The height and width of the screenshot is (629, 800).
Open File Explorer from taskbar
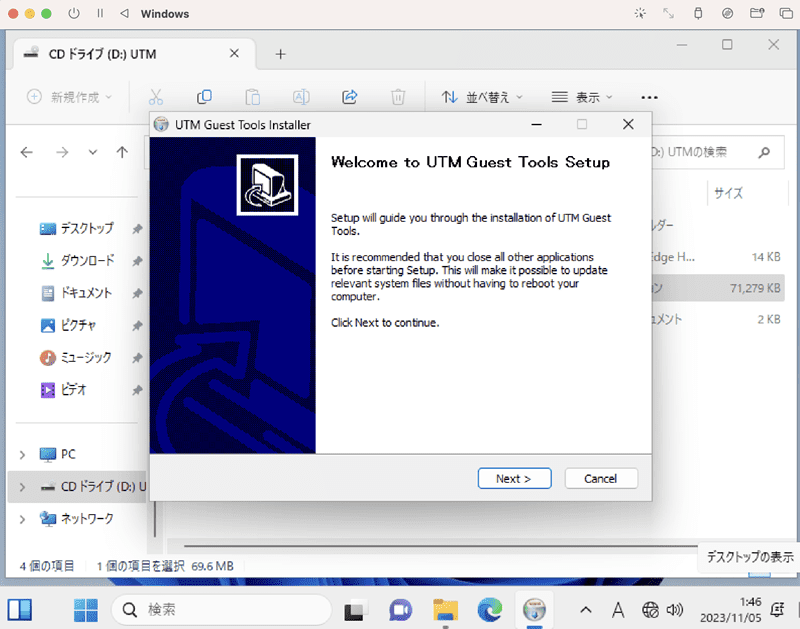coord(445,610)
